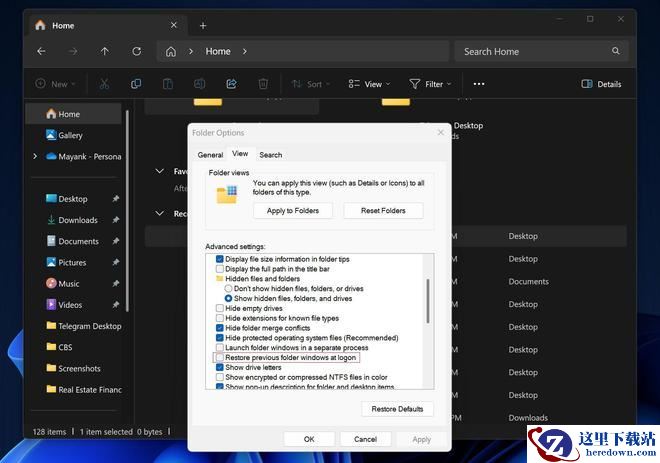The image size is (660, 463).
Task: Click the Share toolbar icon
Action: coord(231,84)
